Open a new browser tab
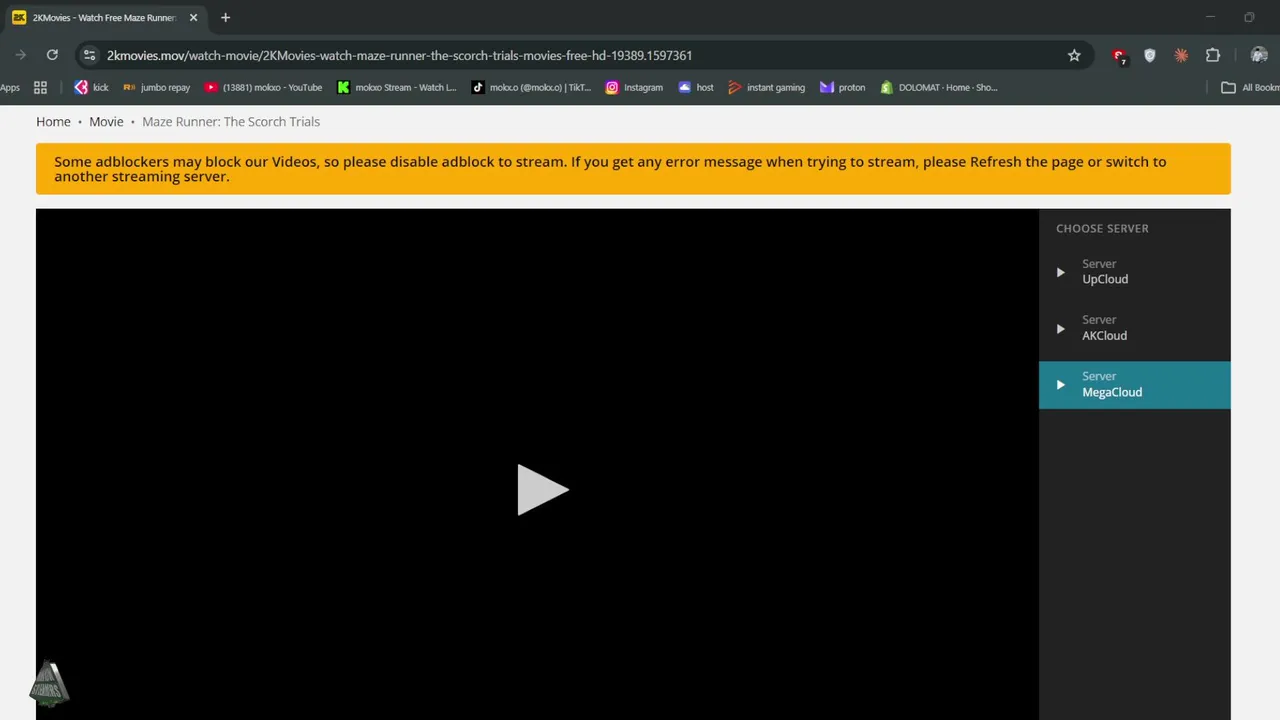The image size is (1280, 720). [225, 17]
